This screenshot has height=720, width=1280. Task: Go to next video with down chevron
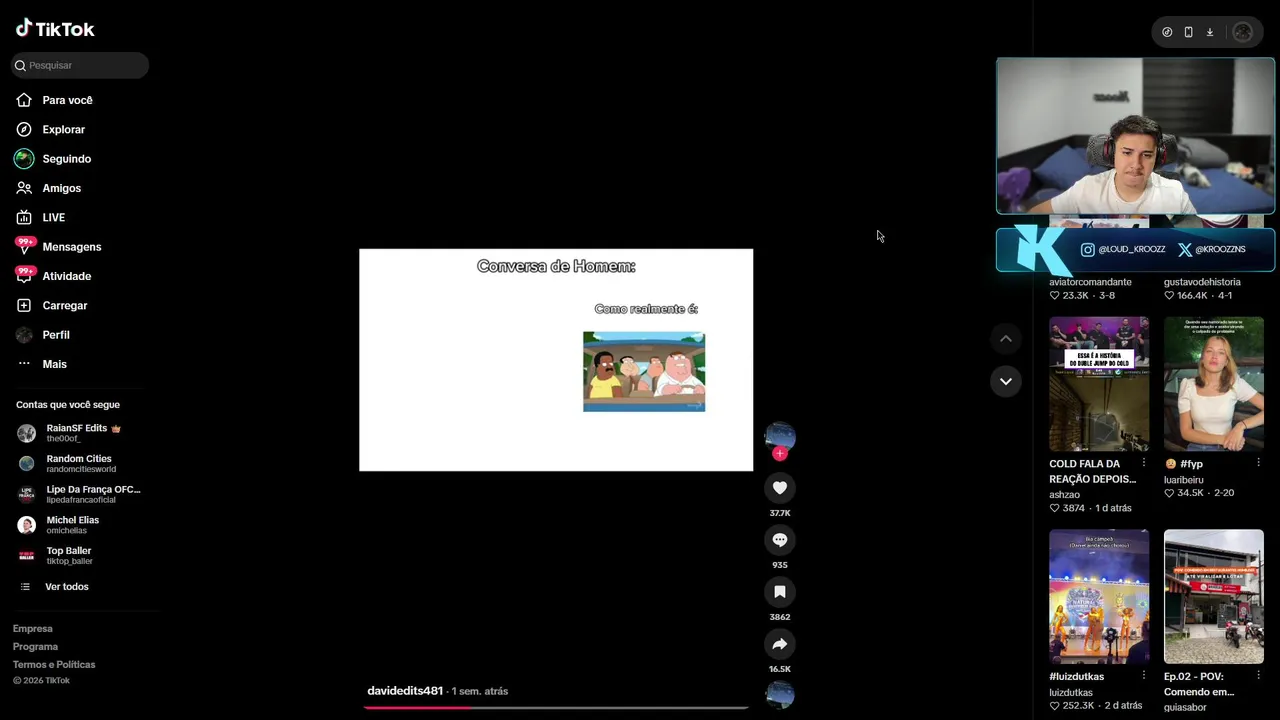1006,381
